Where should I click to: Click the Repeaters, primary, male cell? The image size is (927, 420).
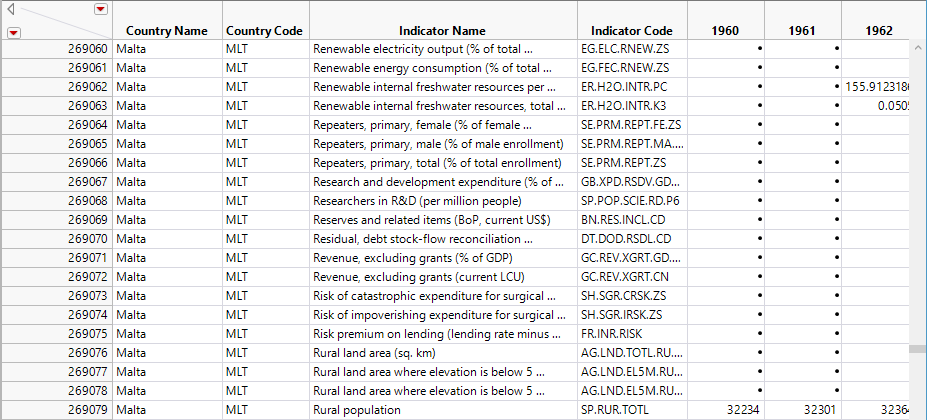point(443,144)
